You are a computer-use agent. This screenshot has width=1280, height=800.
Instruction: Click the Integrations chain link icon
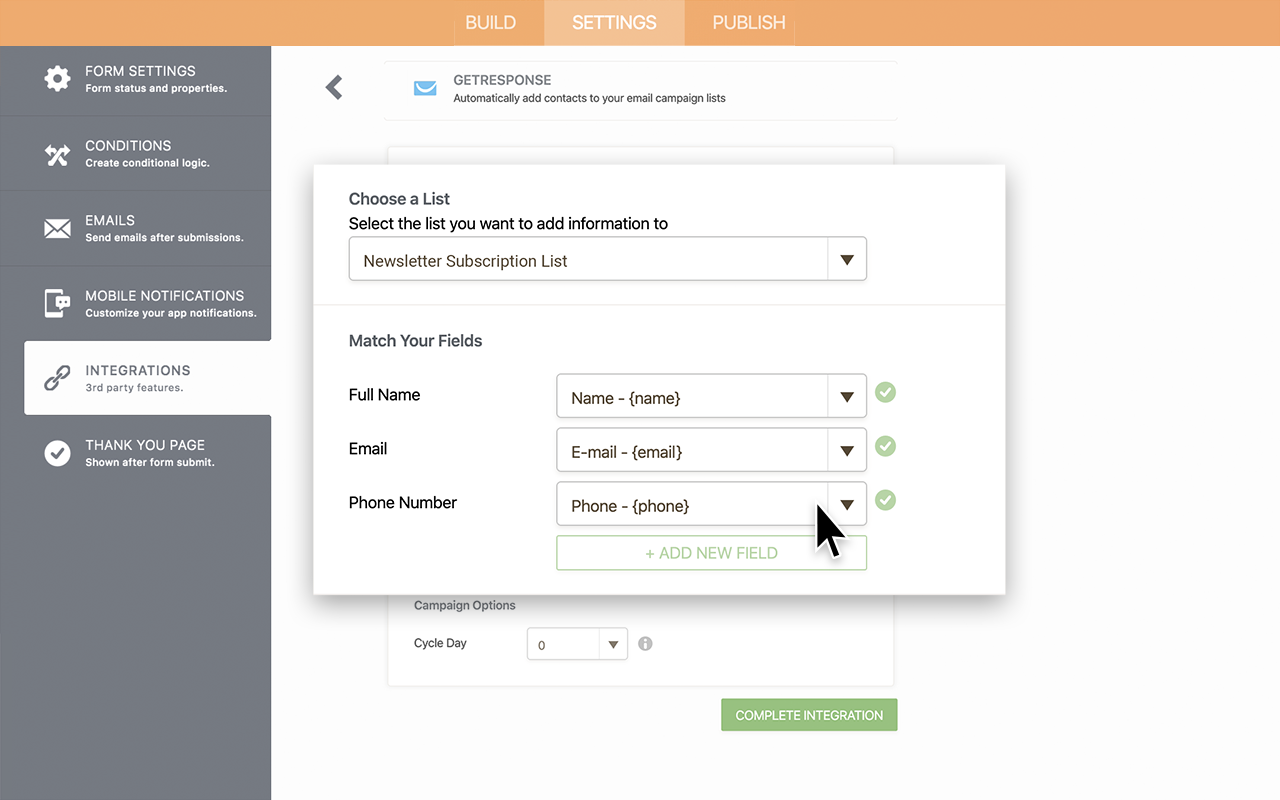(x=57, y=378)
